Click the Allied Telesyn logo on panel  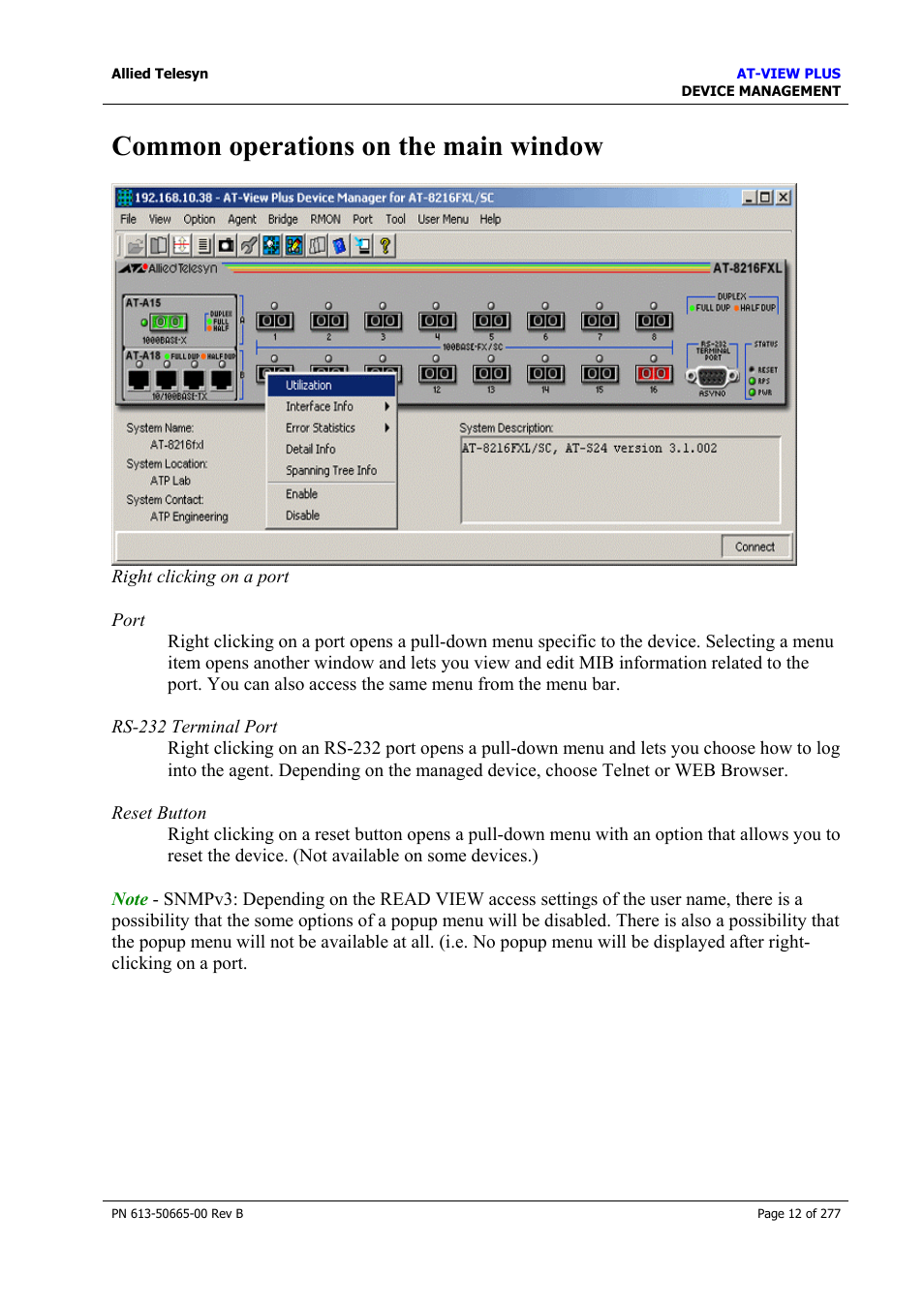[169, 268]
